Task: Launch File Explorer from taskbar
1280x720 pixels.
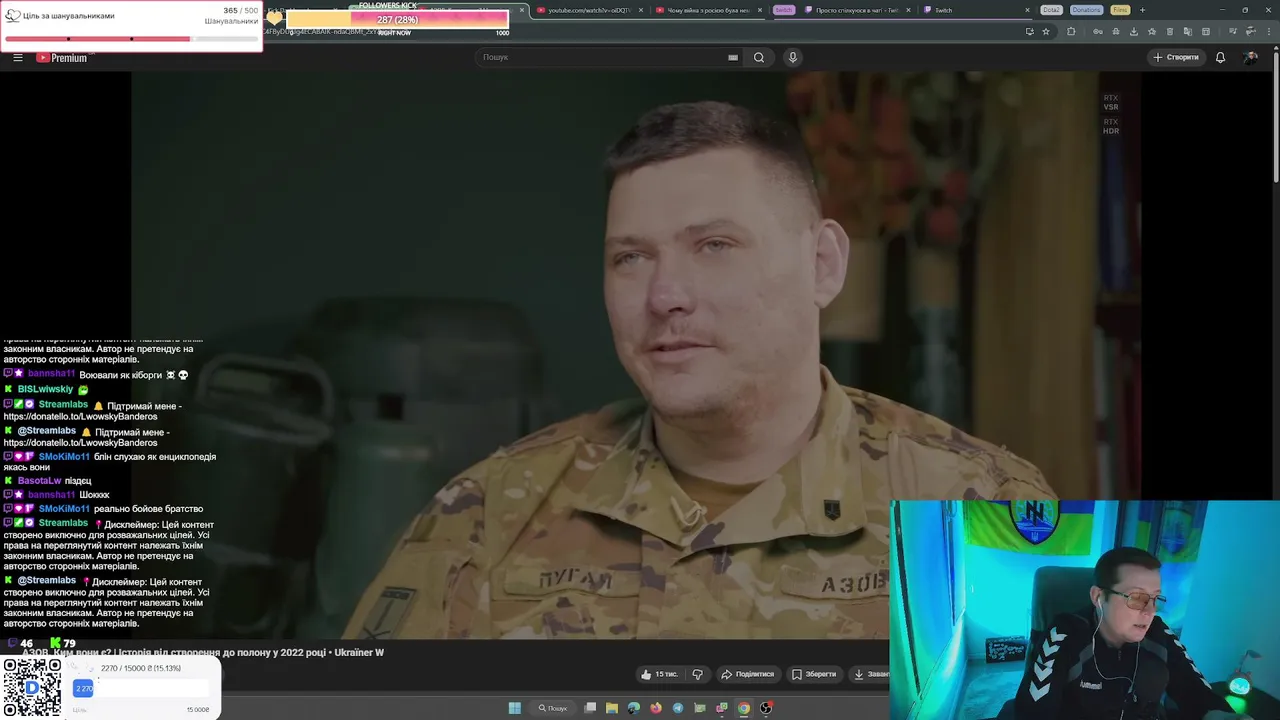Action: pyautogui.click(x=612, y=708)
